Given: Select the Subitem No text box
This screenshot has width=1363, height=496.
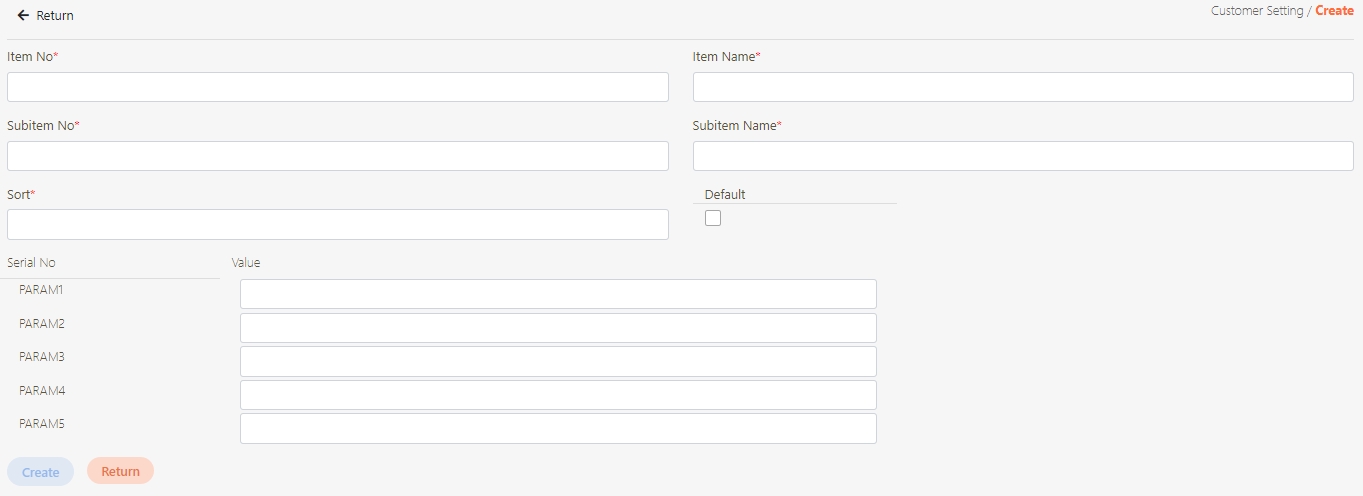Looking at the screenshot, I should (x=337, y=156).
